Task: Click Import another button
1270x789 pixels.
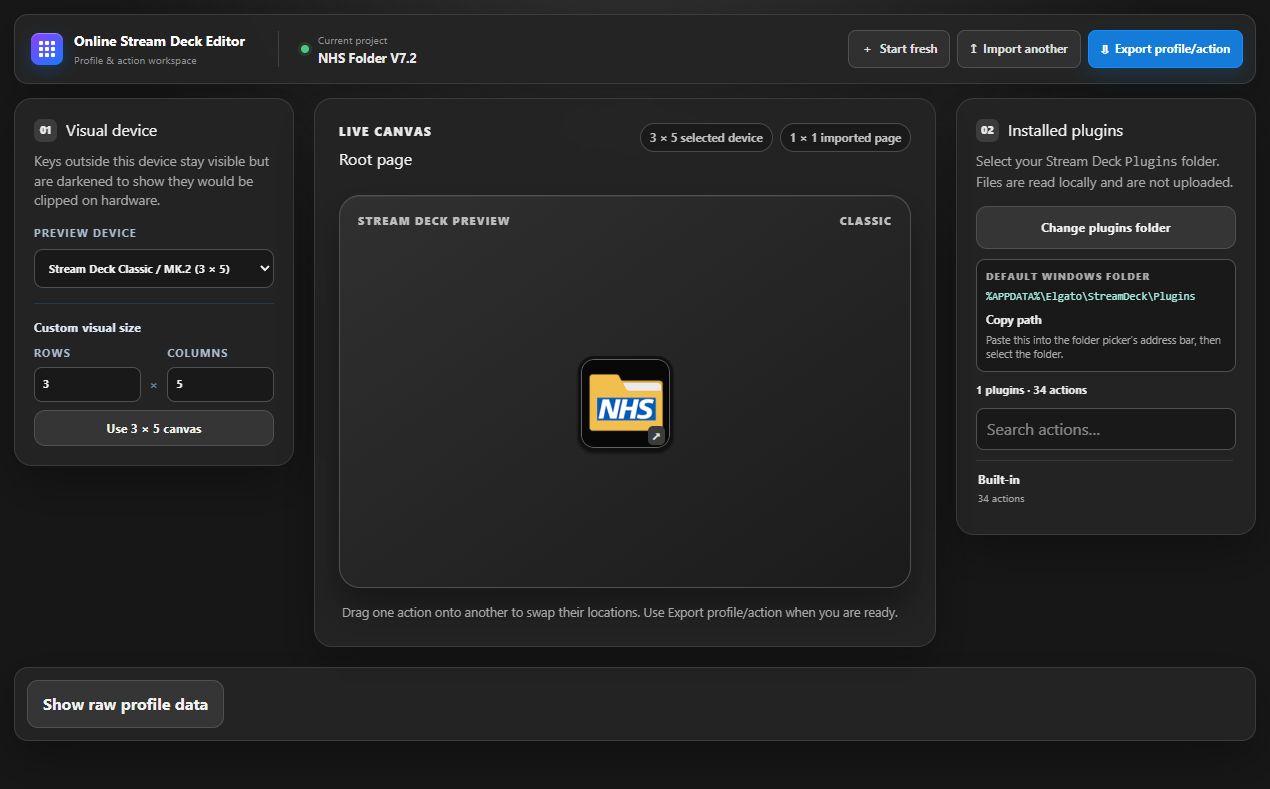Action: click(1018, 49)
